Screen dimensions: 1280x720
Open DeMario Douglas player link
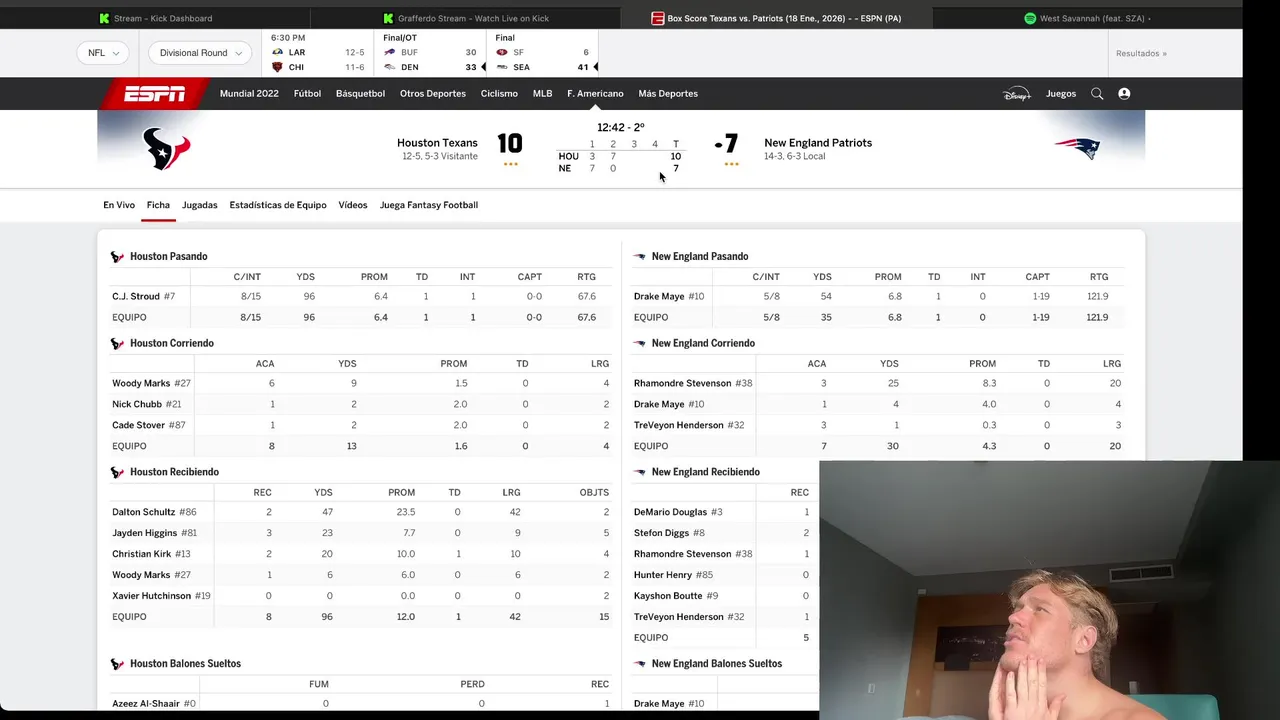(670, 513)
